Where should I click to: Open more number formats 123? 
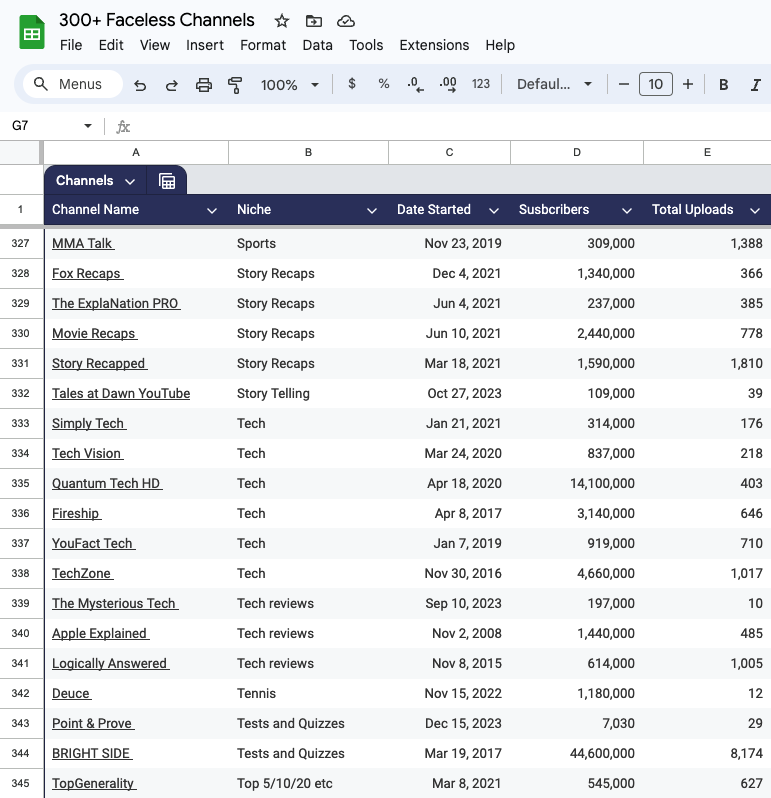tap(480, 84)
